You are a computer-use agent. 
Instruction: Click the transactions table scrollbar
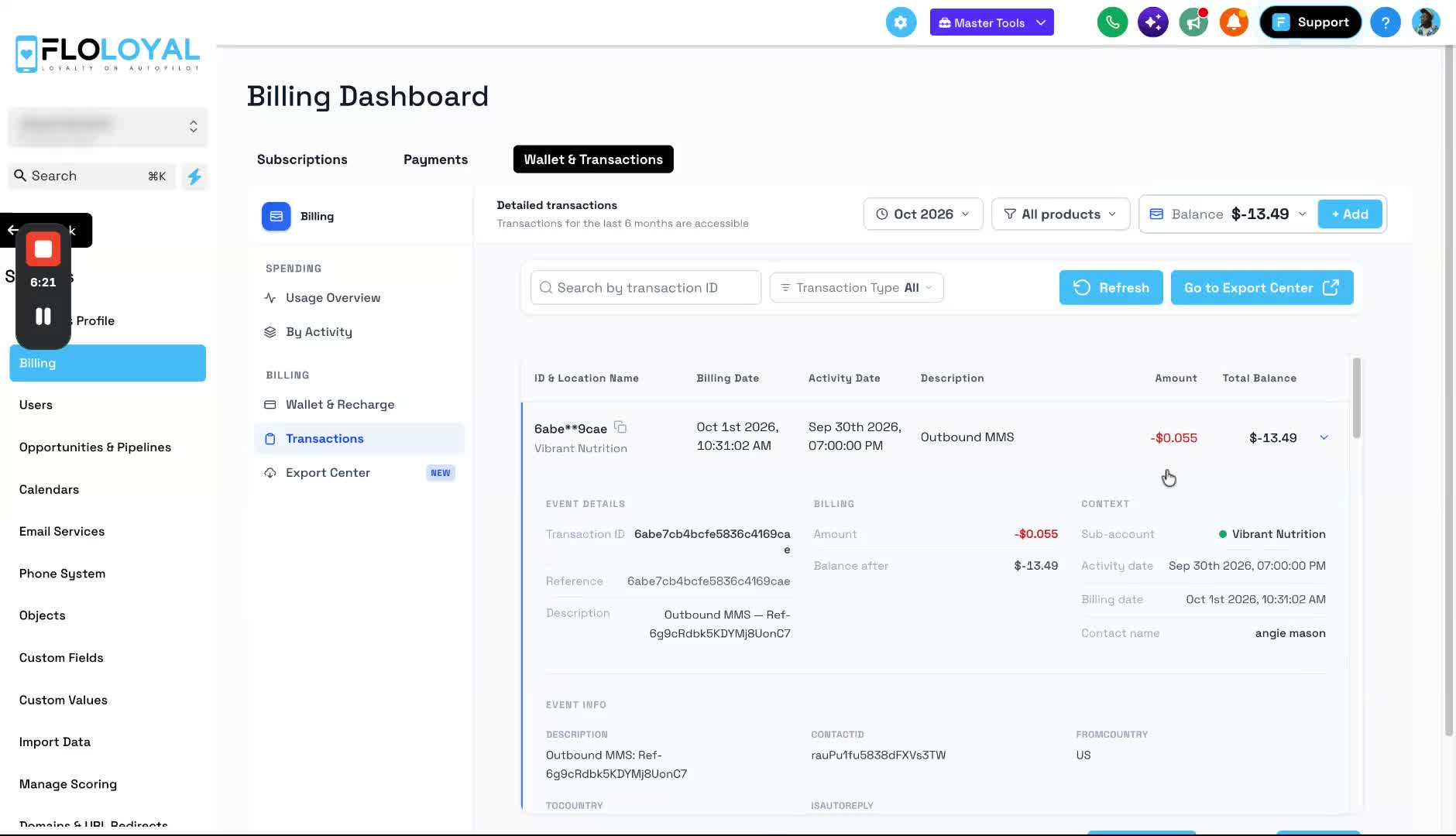click(x=1356, y=398)
